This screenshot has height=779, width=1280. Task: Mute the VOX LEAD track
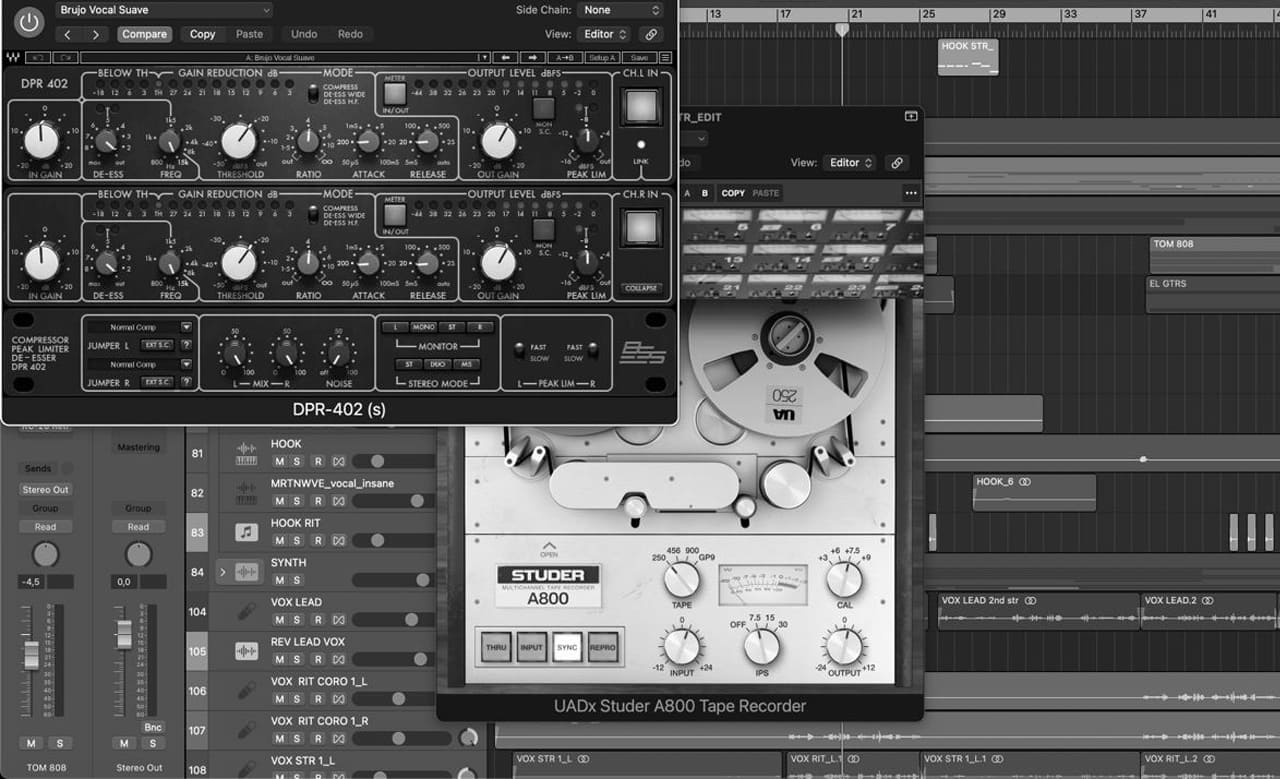[x=279, y=620]
